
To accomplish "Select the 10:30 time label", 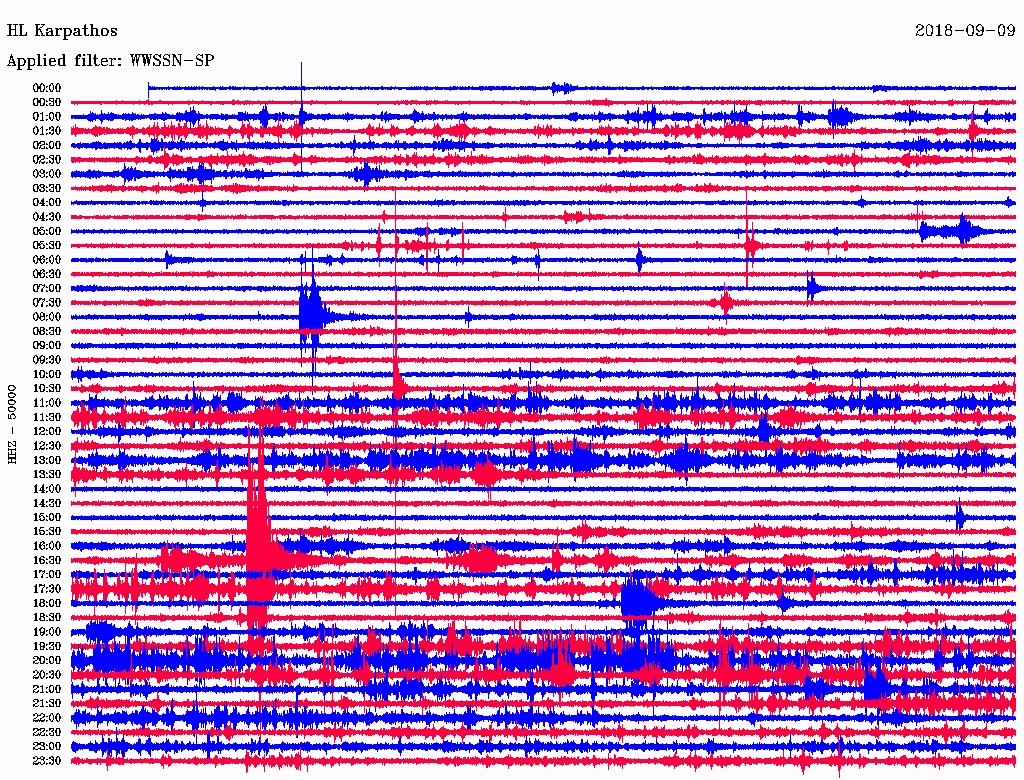I will pyautogui.click(x=47, y=389).
